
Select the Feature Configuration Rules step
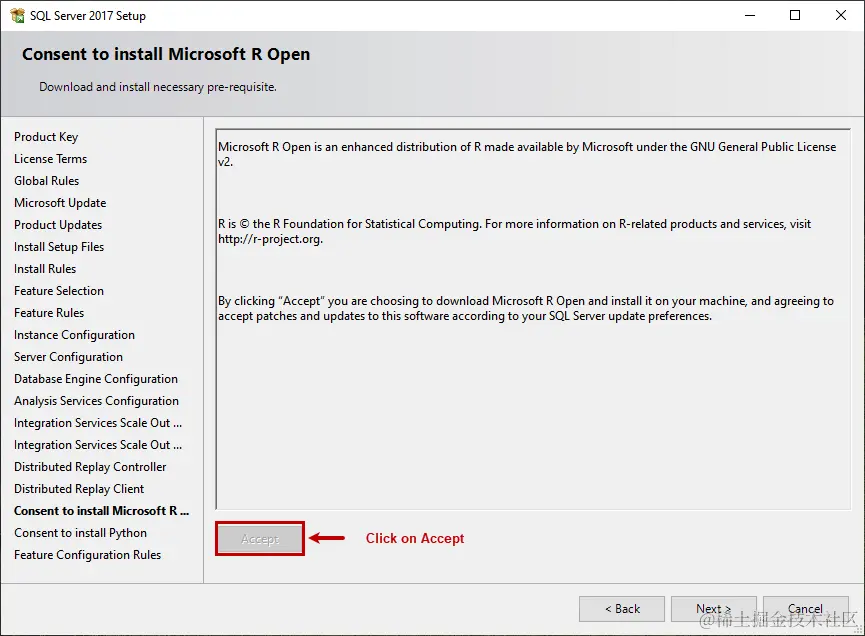pyautogui.click(x=88, y=555)
